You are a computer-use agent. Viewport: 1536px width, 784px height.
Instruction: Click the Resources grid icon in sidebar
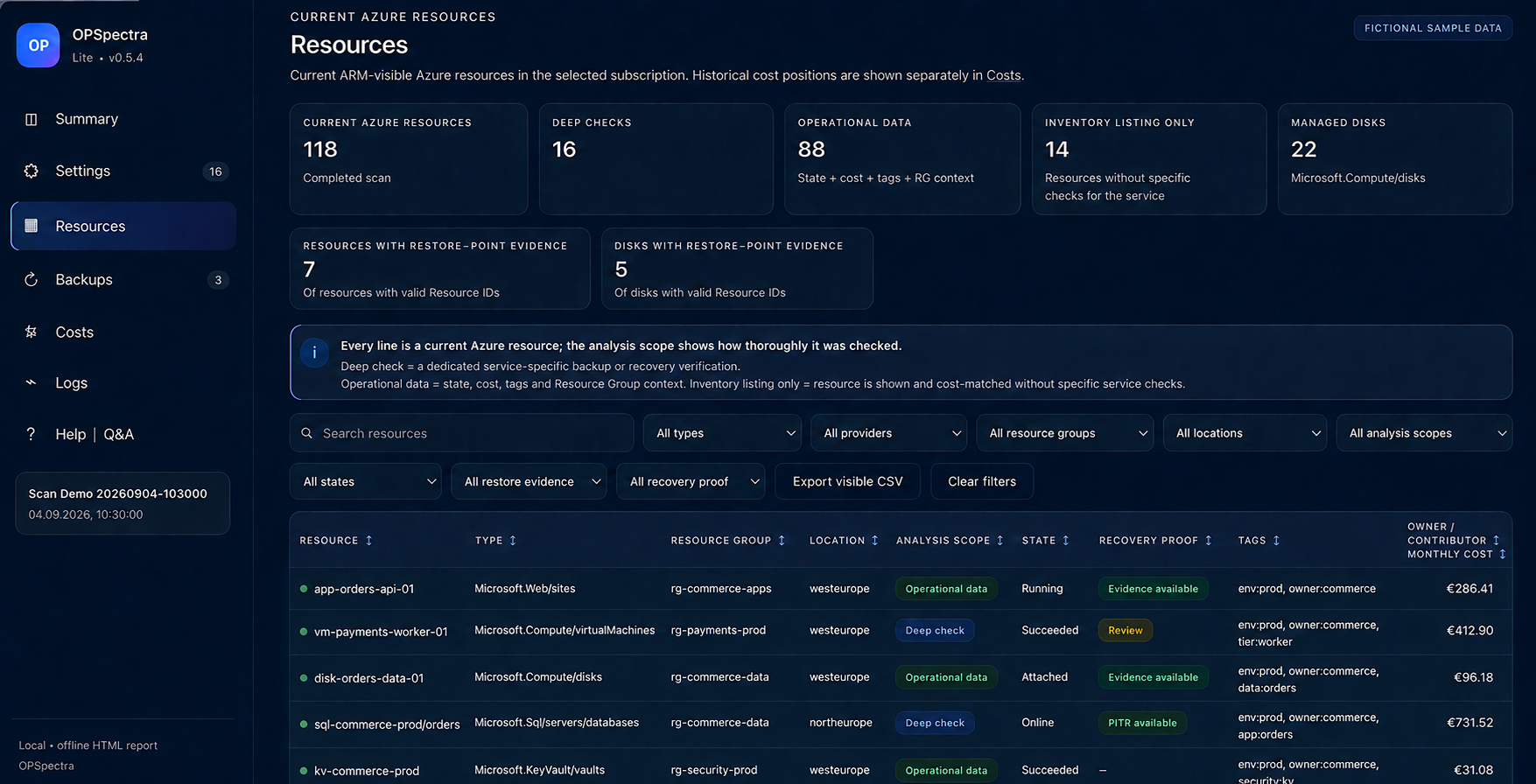click(x=32, y=226)
